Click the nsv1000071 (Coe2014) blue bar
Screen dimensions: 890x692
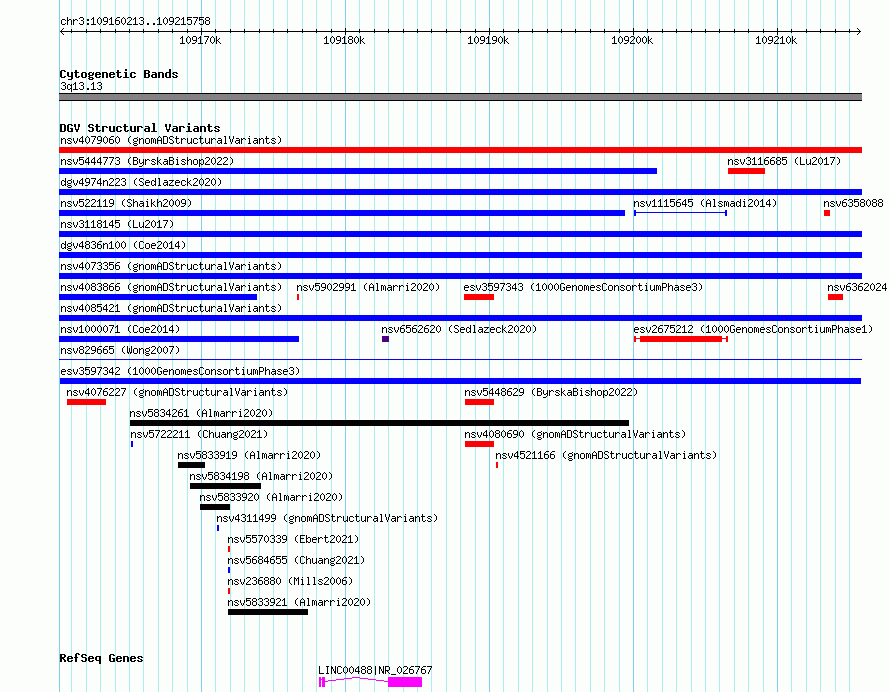(x=179, y=339)
